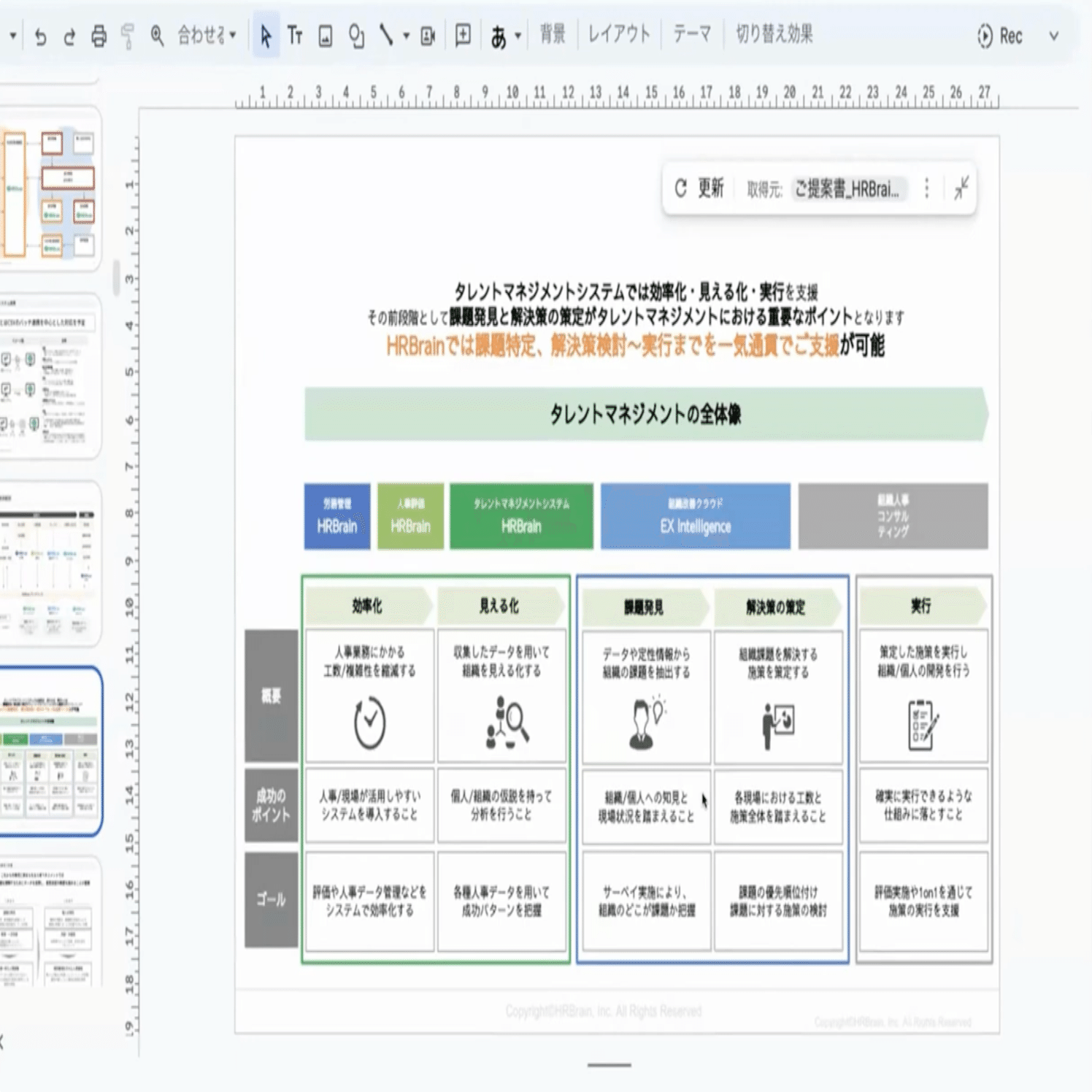This screenshot has width=1092, height=1092.
Task: Select the blue EX Intelligence box
Action: point(696,516)
